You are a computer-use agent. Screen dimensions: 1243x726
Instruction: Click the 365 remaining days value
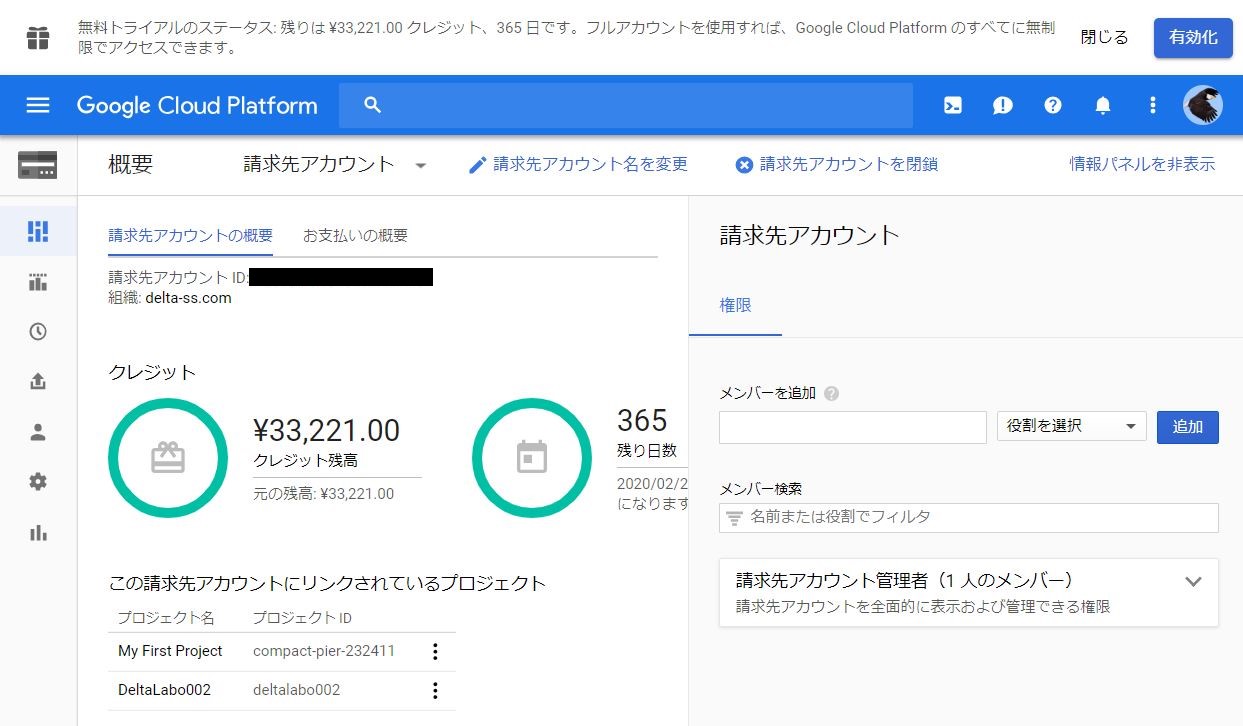(x=642, y=420)
